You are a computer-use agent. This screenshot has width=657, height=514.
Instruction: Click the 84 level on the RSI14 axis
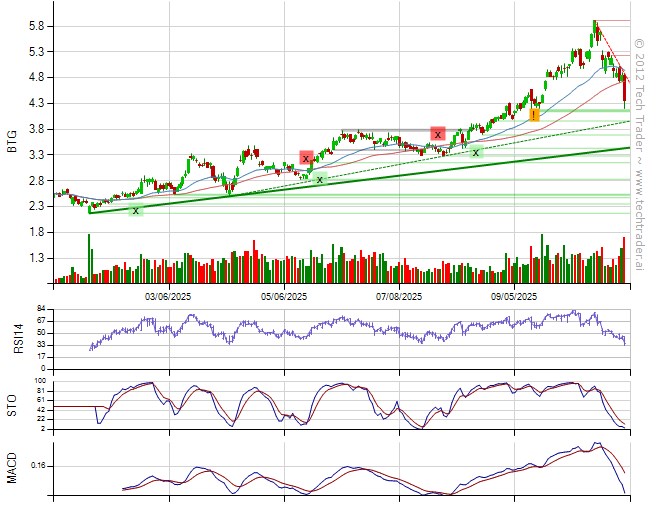tap(41, 309)
